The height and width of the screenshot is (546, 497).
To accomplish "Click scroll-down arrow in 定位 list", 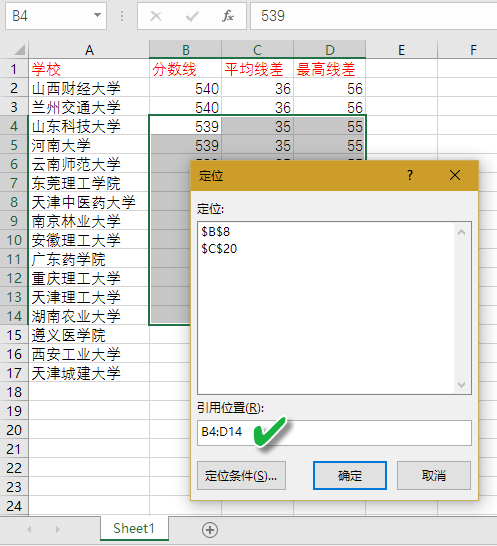I will (x=461, y=384).
